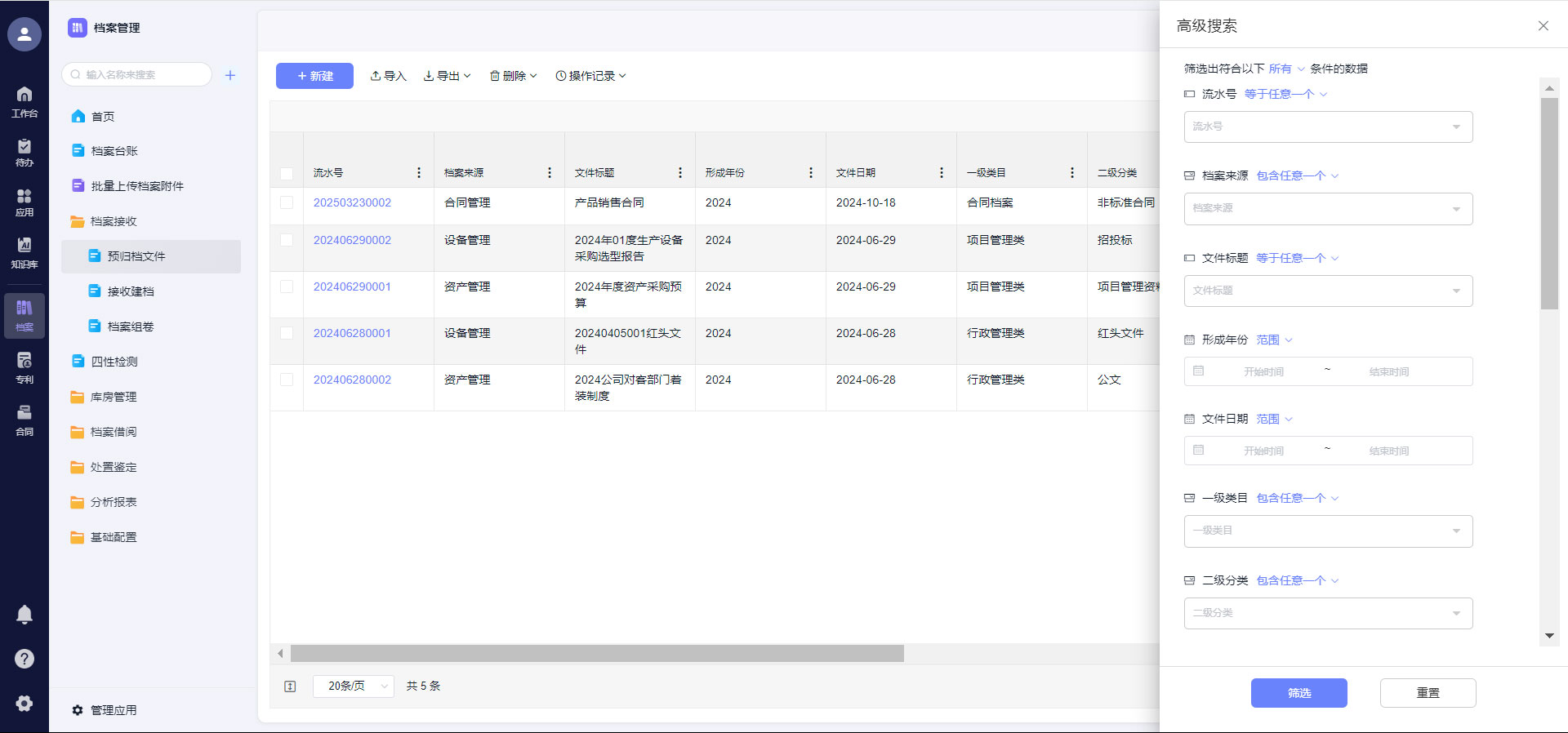Open the 20条/页 page size dropdown
The height and width of the screenshot is (733, 1568).
354,686
